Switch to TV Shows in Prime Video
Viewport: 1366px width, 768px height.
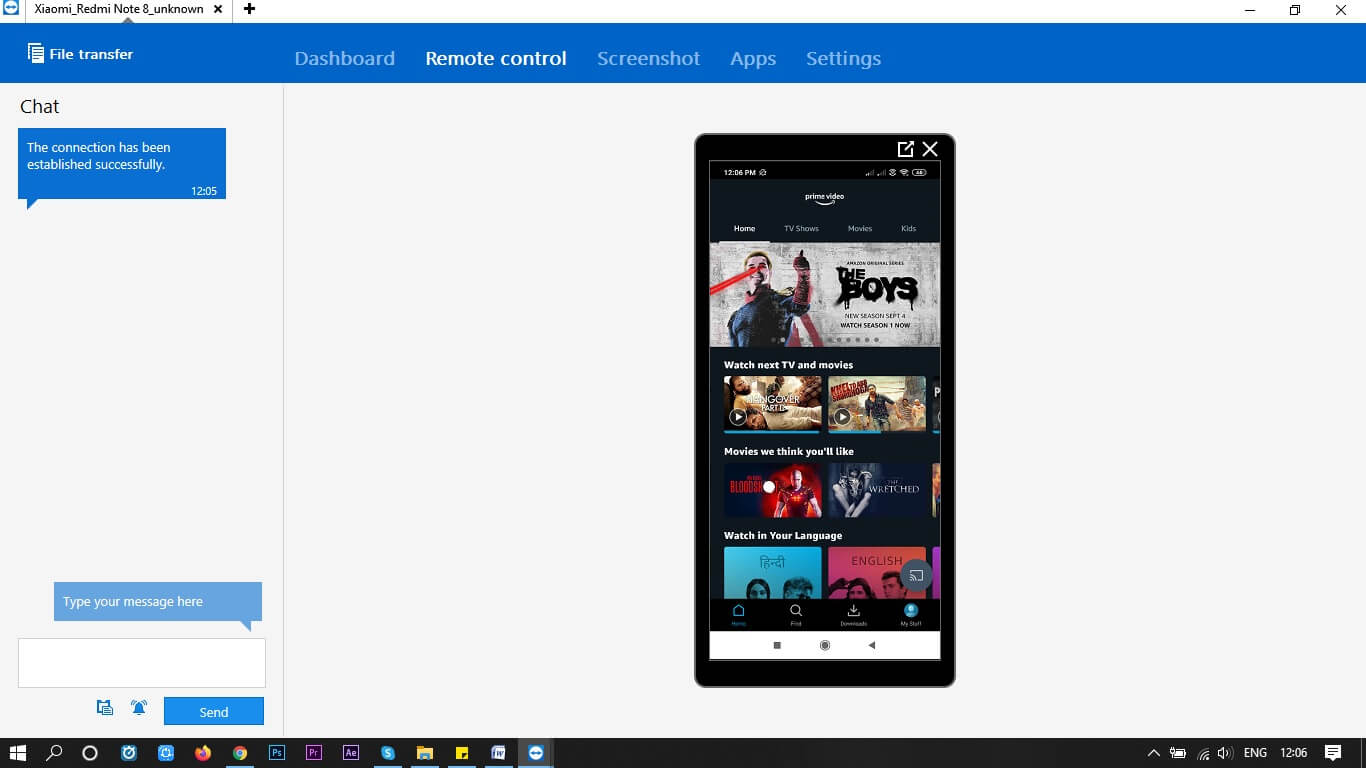801,228
